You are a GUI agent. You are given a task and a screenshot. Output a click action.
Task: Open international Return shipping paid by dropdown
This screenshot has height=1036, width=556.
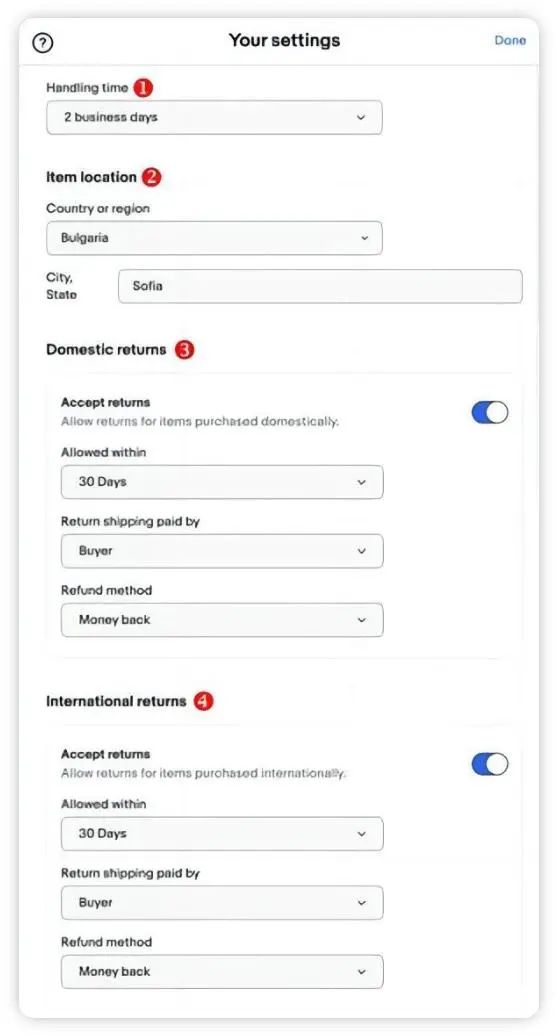[222, 903]
